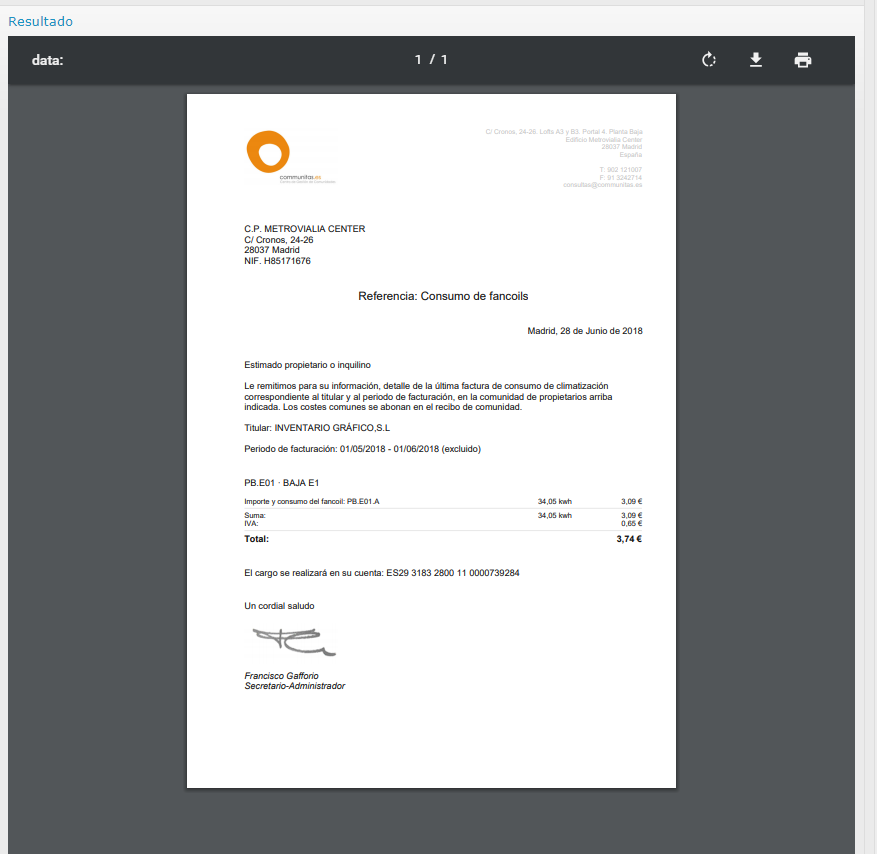The height and width of the screenshot is (854, 877).
Task: Click the NIF. H85171676 line
Action: pos(277,261)
